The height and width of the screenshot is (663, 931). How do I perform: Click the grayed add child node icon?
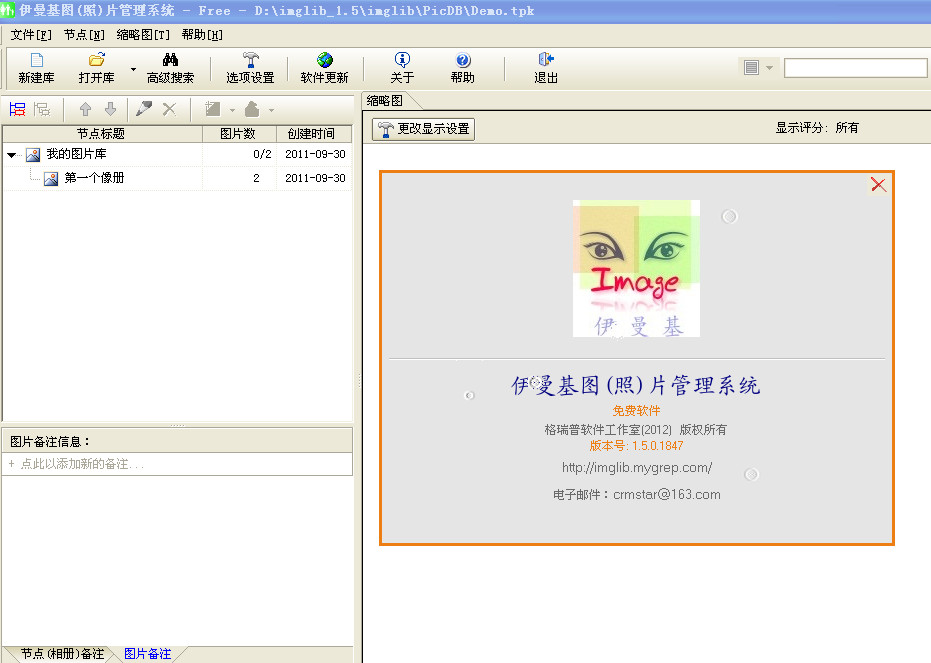[x=42, y=109]
